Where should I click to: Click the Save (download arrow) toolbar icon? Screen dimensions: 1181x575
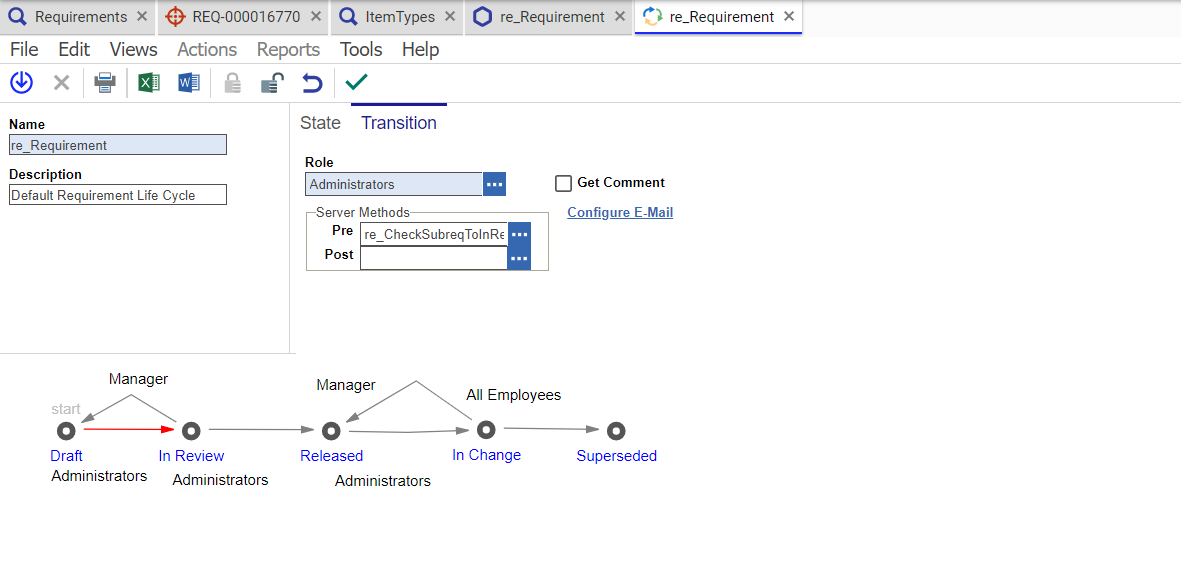[x=21, y=83]
